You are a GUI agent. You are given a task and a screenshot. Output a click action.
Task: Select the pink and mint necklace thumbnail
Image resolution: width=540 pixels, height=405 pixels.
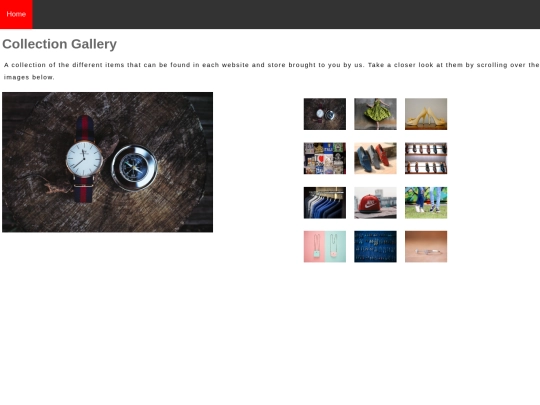coord(325,247)
